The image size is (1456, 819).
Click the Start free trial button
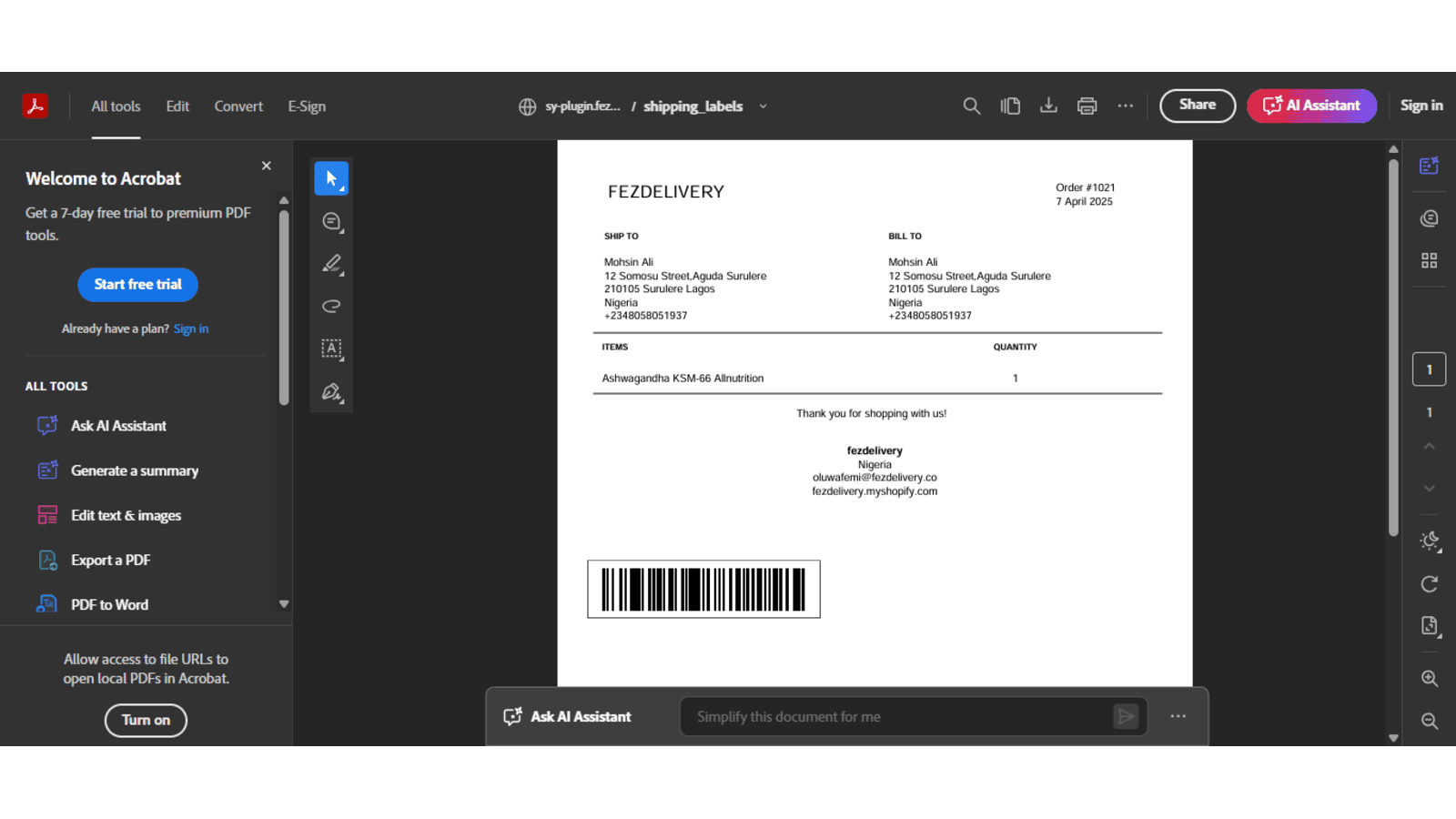click(x=138, y=285)
